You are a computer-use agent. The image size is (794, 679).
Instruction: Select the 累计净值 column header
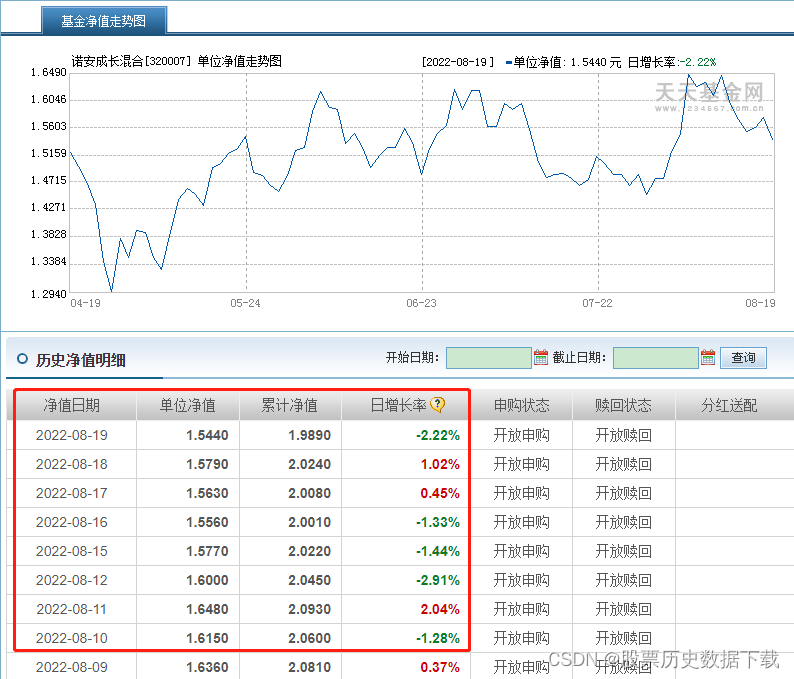point(290,405)
